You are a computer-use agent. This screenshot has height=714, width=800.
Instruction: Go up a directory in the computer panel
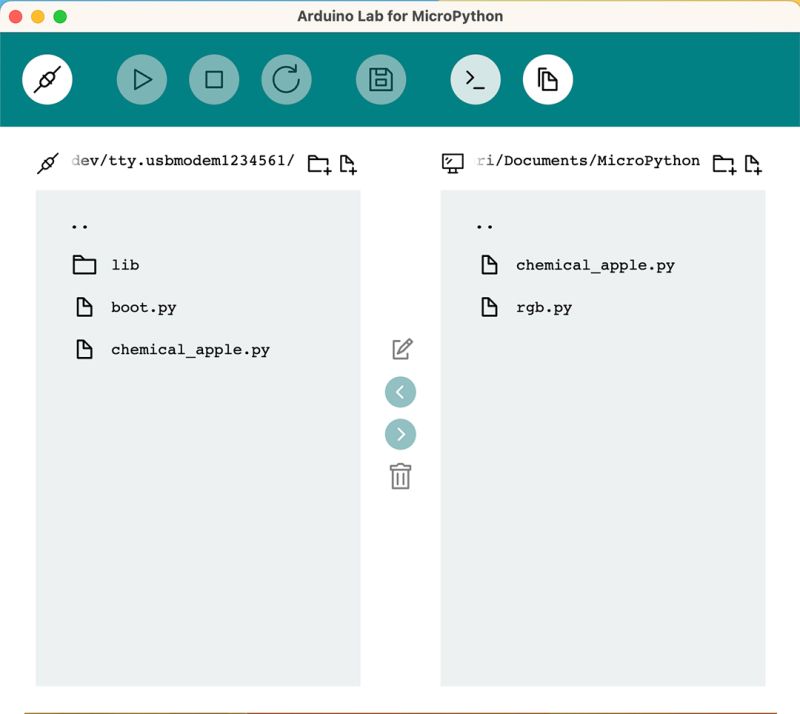485,226
